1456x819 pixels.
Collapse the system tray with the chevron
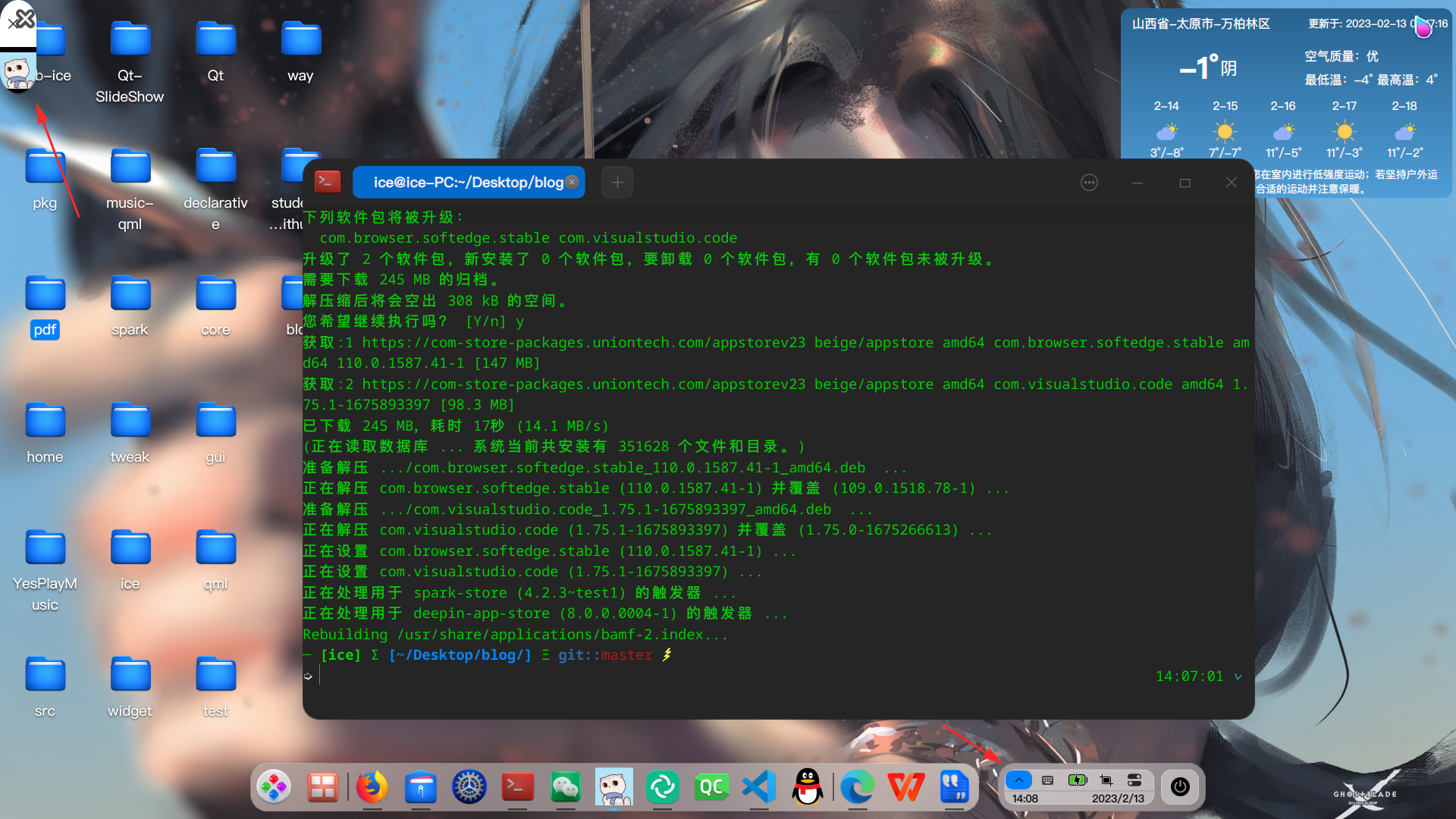pos(1019,780)
